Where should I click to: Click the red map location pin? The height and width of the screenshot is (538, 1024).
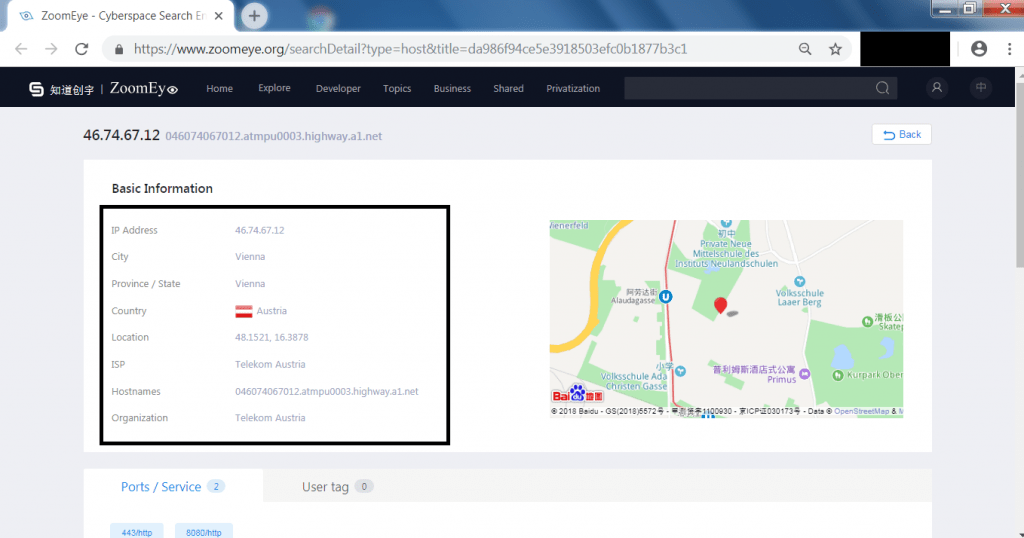pyautogui.click(x=720, y=305)
